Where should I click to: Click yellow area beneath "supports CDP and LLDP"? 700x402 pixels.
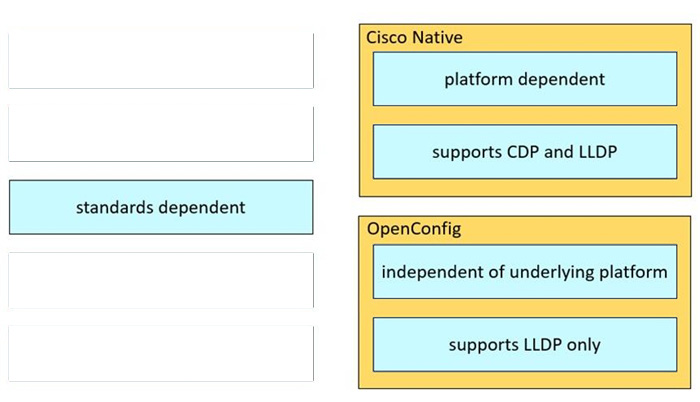tap(524, 187)
